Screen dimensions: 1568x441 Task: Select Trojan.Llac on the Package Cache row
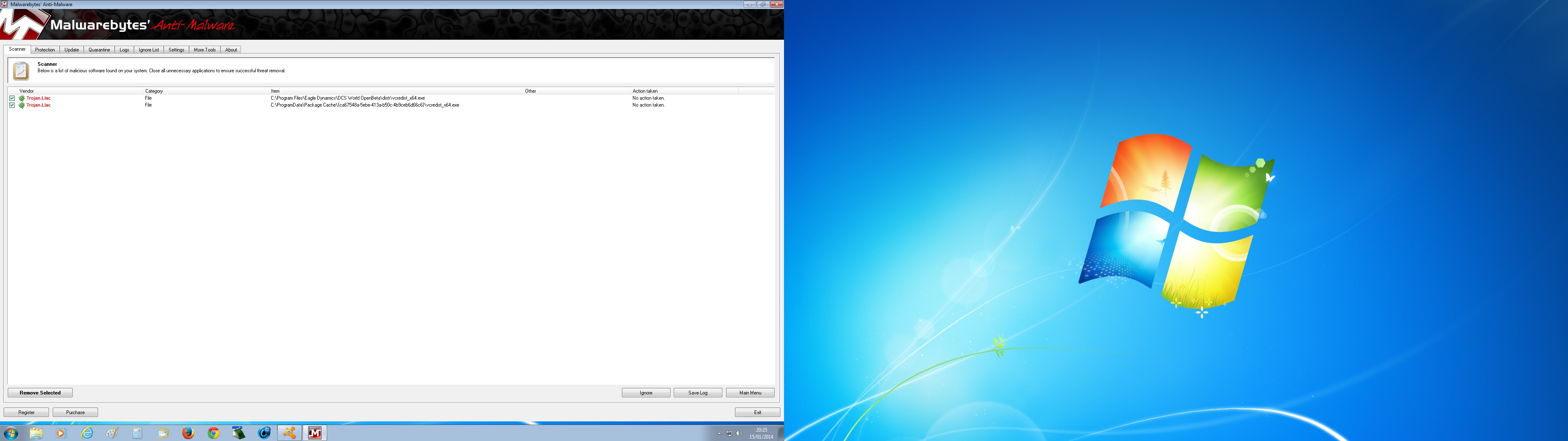click(x=38, y=105)
